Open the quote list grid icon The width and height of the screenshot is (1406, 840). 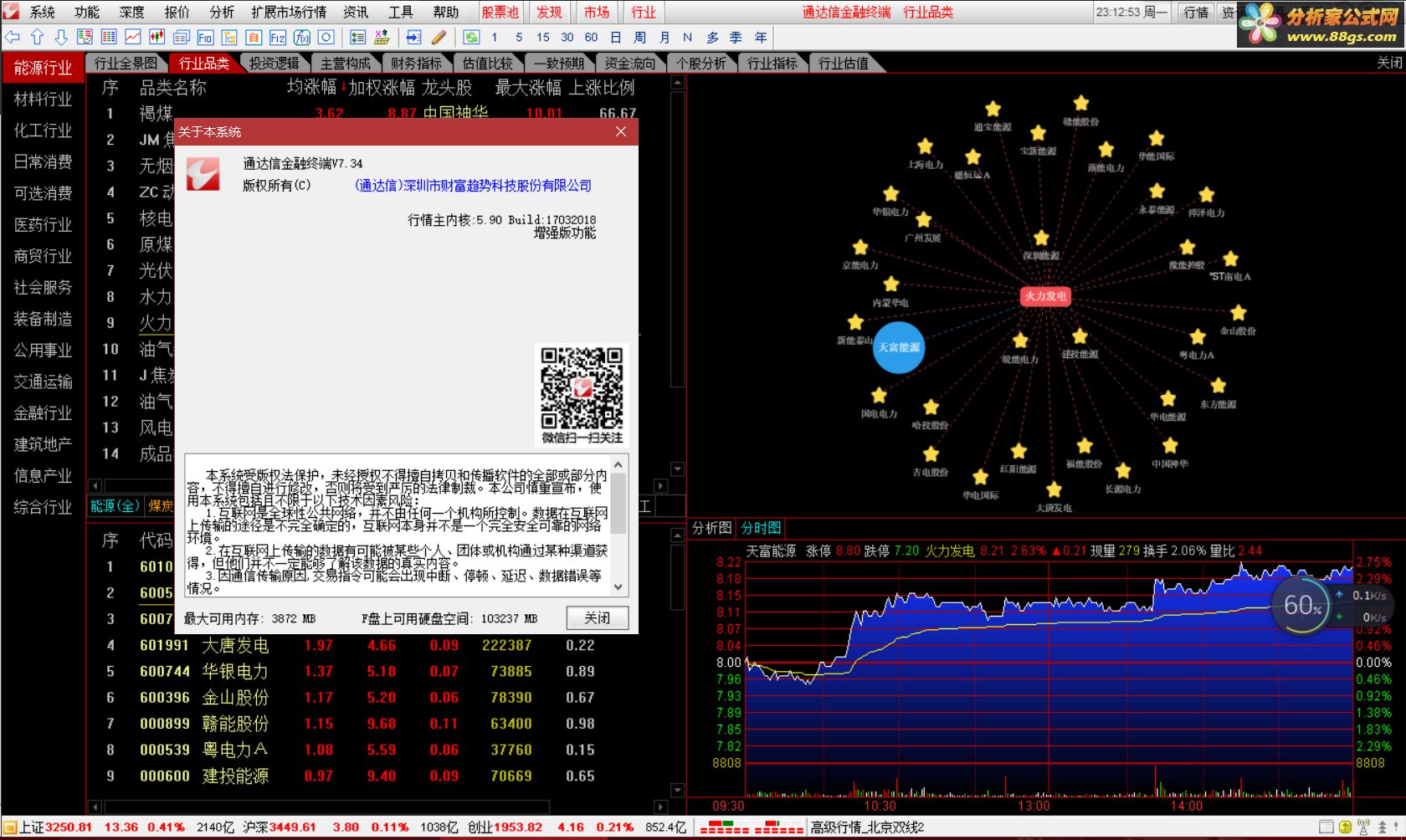pyautogui.click(x=109, y=37)
